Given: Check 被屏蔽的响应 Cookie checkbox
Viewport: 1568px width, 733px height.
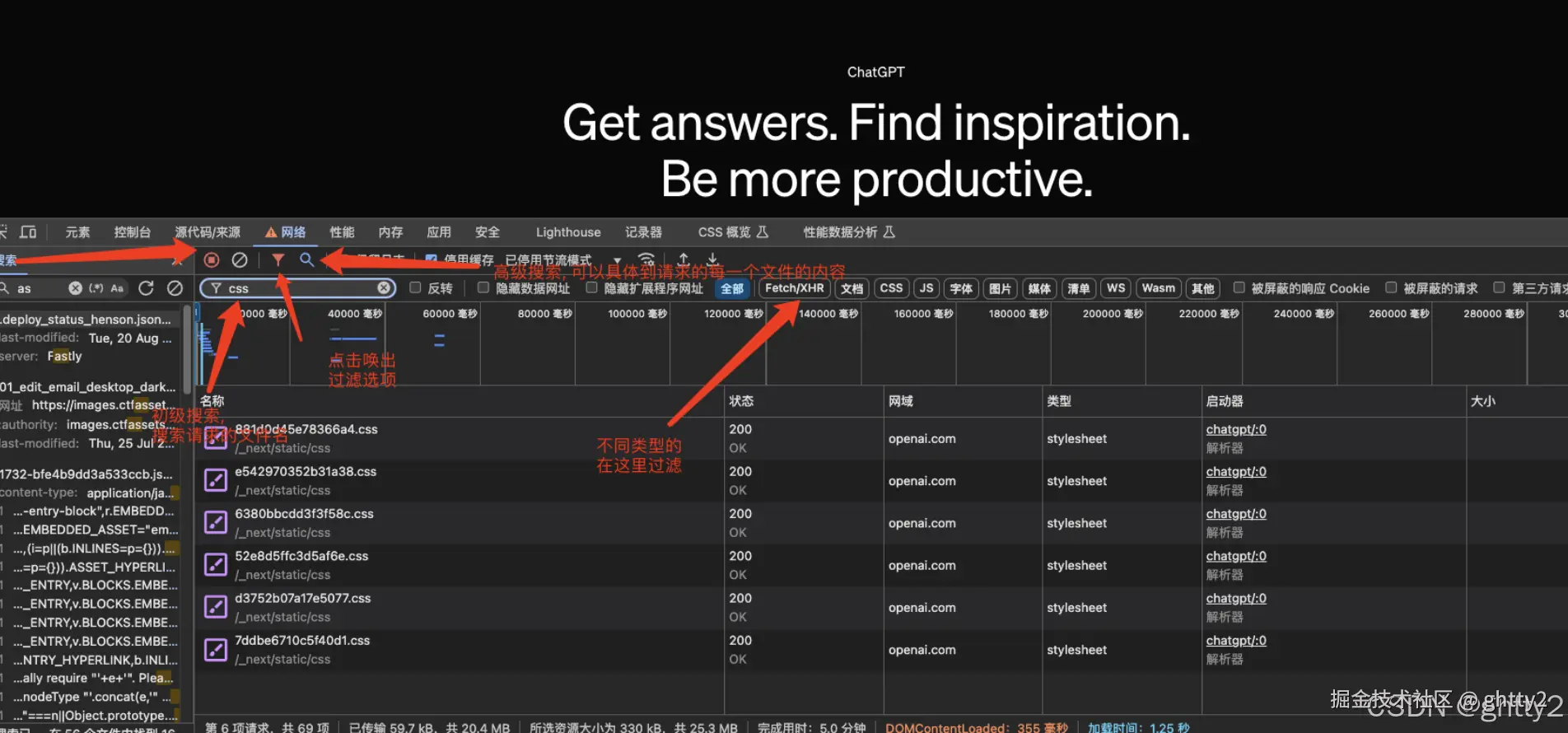Looking at the screenshot, I should point(1239,287).
